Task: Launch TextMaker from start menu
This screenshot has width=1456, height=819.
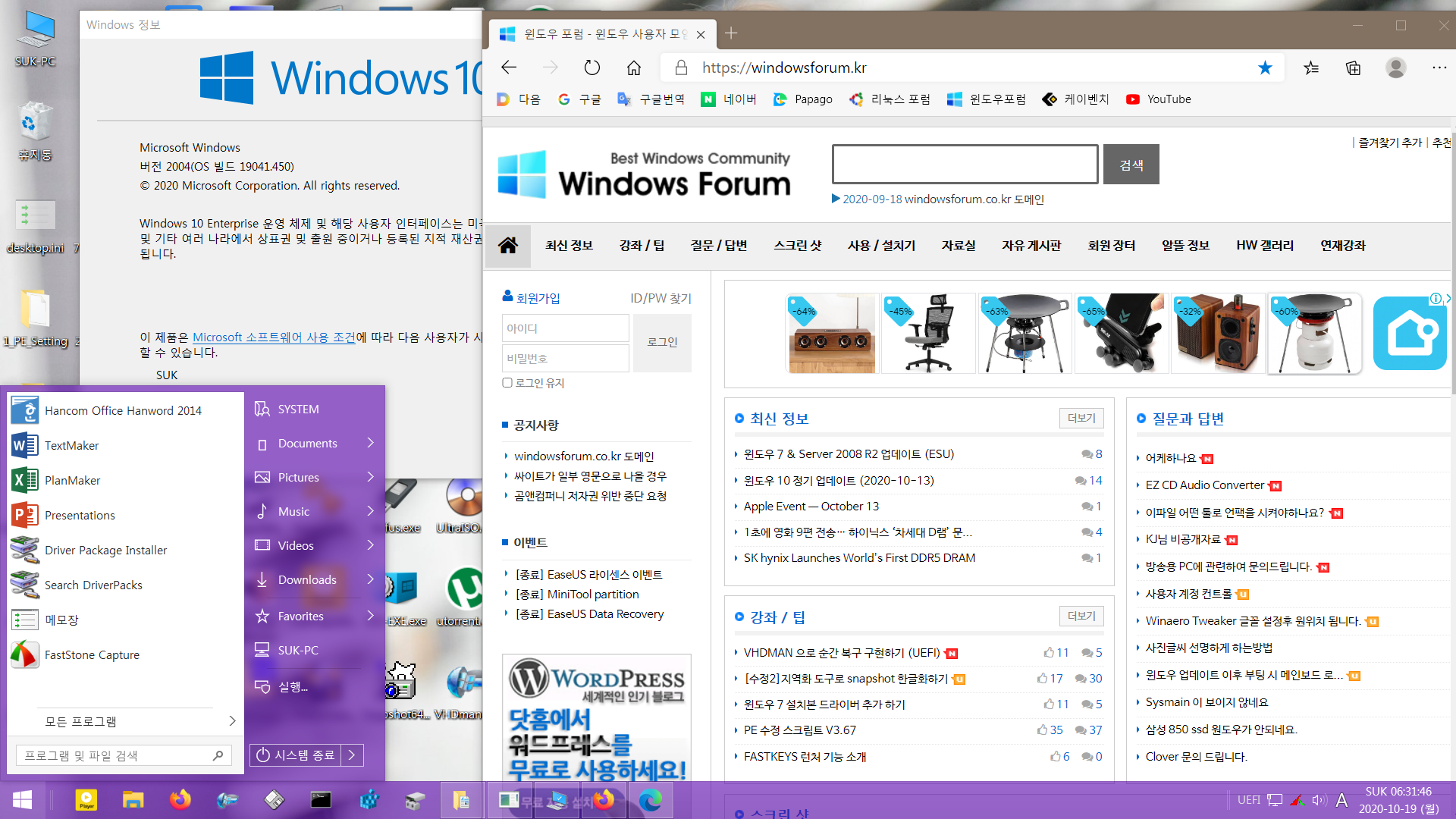Action: pos(126,445)
